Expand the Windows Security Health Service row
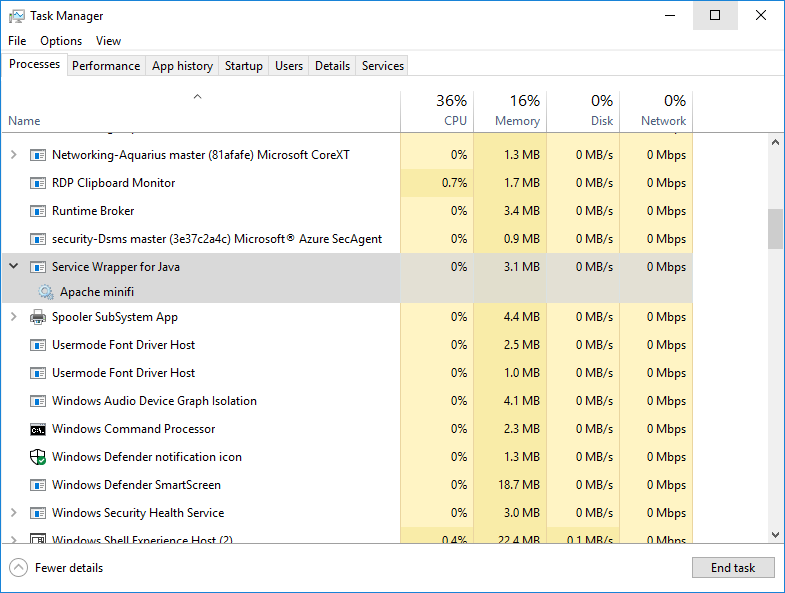The height and width of the screenshot is (593, 785). point(13,513)
